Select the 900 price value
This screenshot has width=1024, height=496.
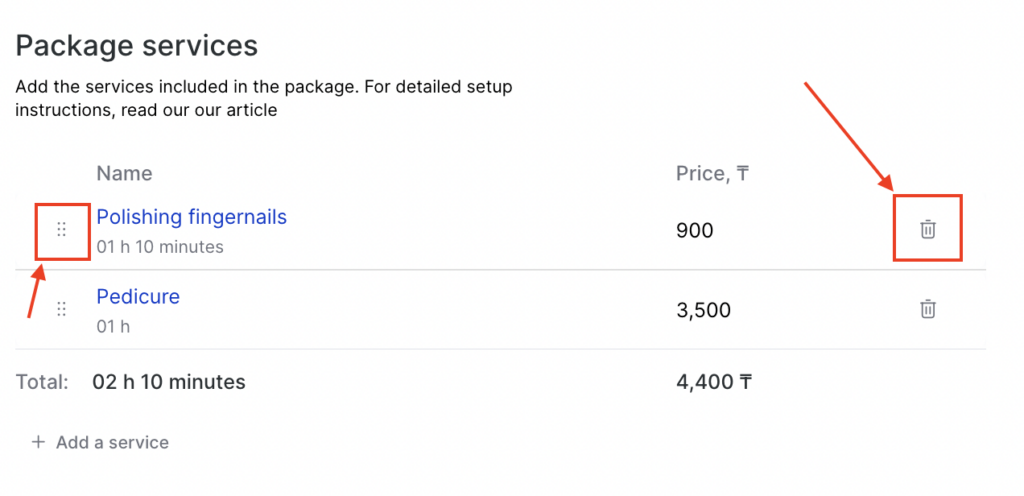pyautogui.click(x=695, y=231)
